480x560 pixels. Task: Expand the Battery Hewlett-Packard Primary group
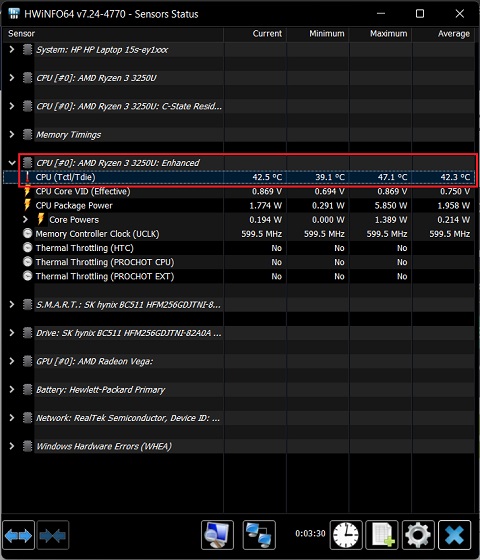pos(12,389)
